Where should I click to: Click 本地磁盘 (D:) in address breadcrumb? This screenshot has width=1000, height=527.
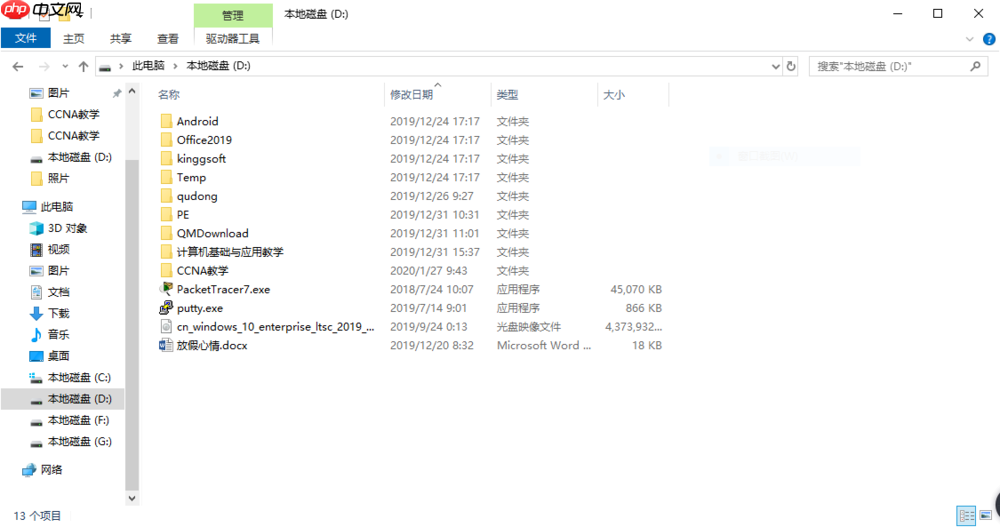(219, 66)
